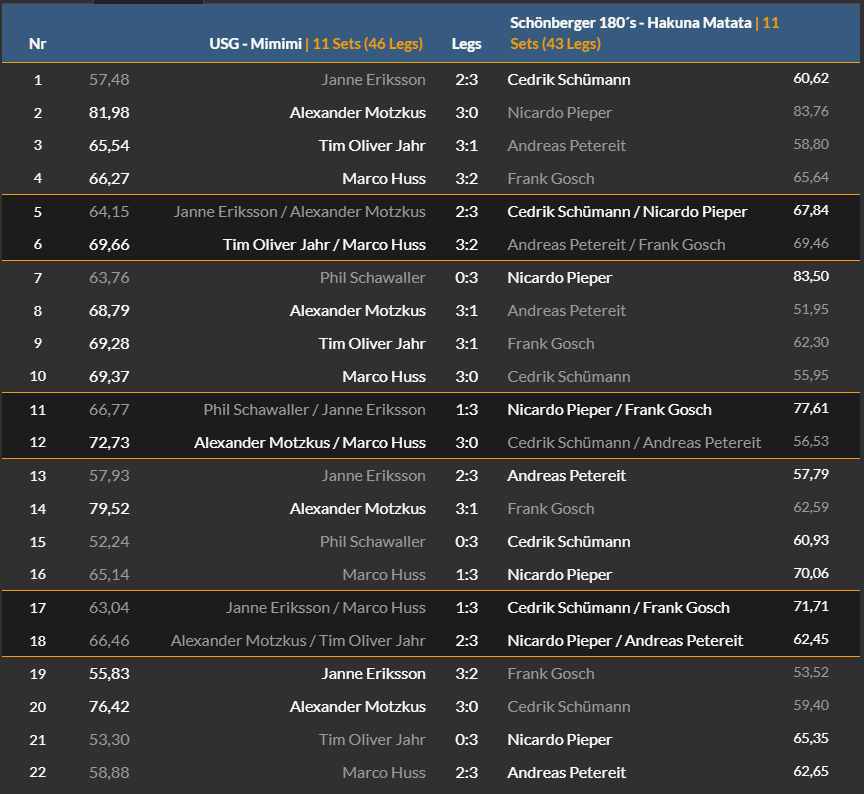Select Phil Schawaller in match 7
Screen dimensions: 864x794
tap(372, 278)
